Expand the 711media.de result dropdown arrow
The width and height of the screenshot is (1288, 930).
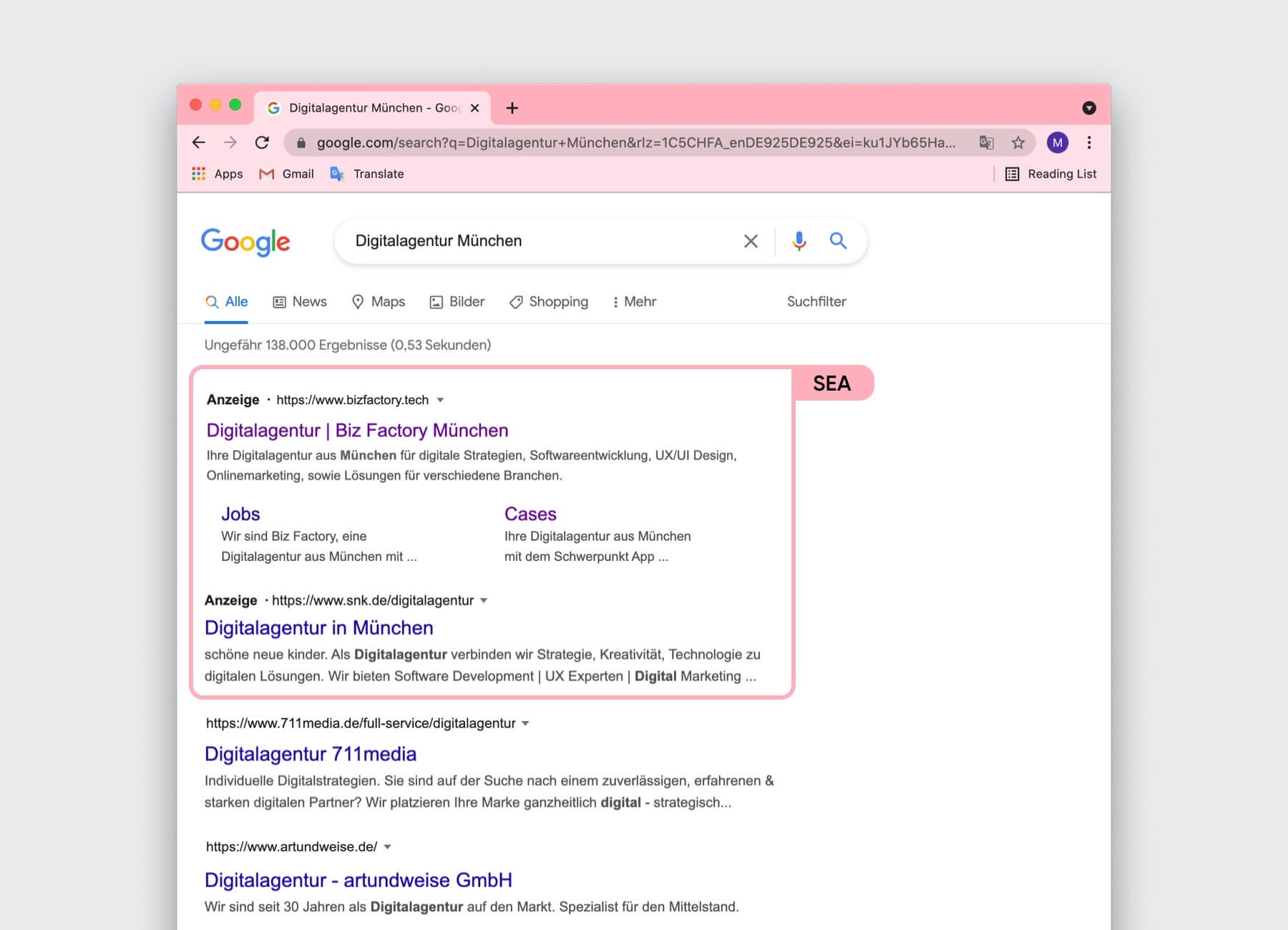pyautogui.click(x=525, y=723)
